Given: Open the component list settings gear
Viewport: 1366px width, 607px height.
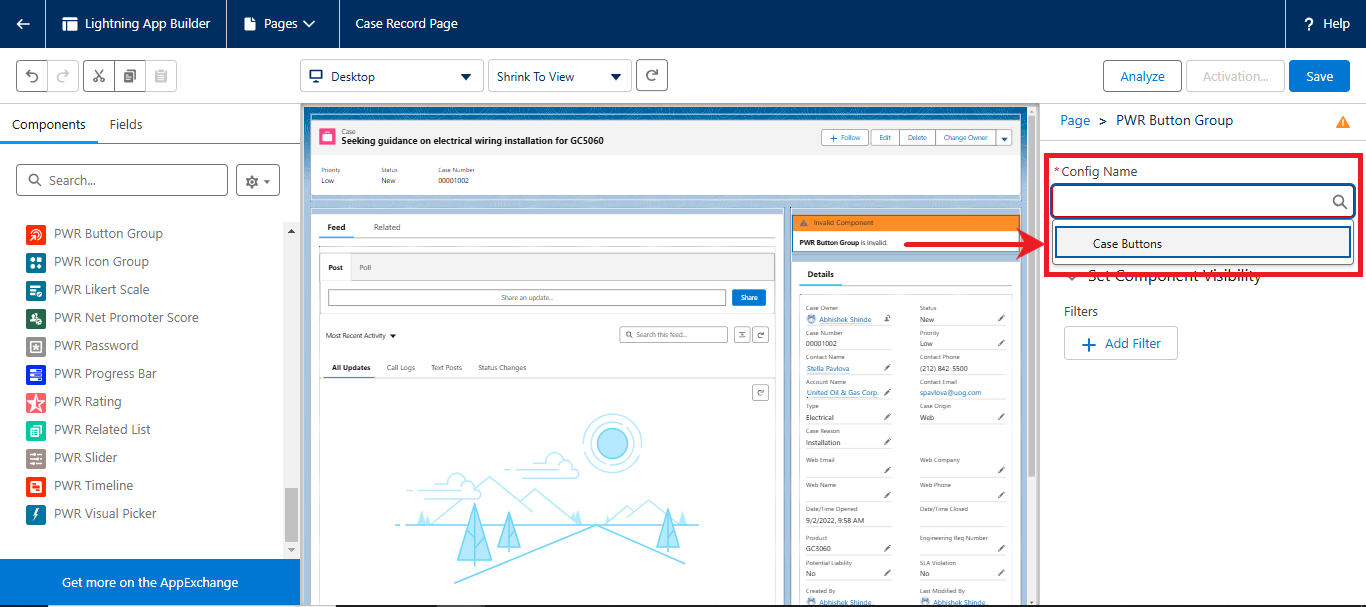Looking at the screenshot, I should [258, 180].
